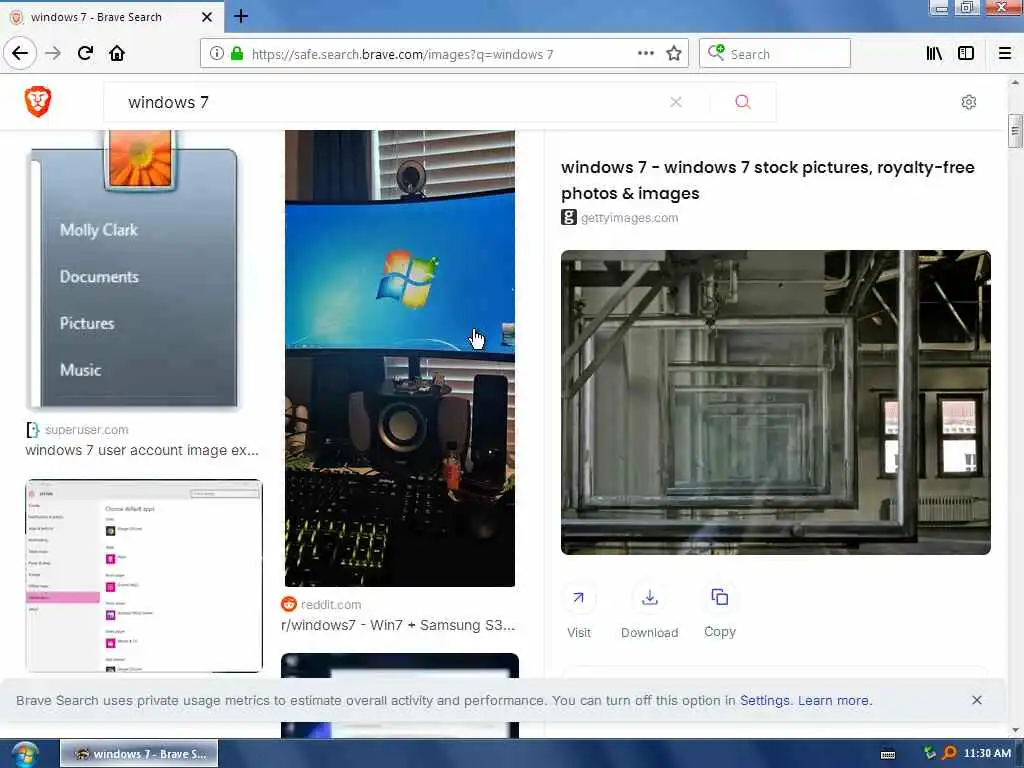Open the Firefox hamburger menu
Viewport: 1024px width, 768px height.
coord(1004,54)
